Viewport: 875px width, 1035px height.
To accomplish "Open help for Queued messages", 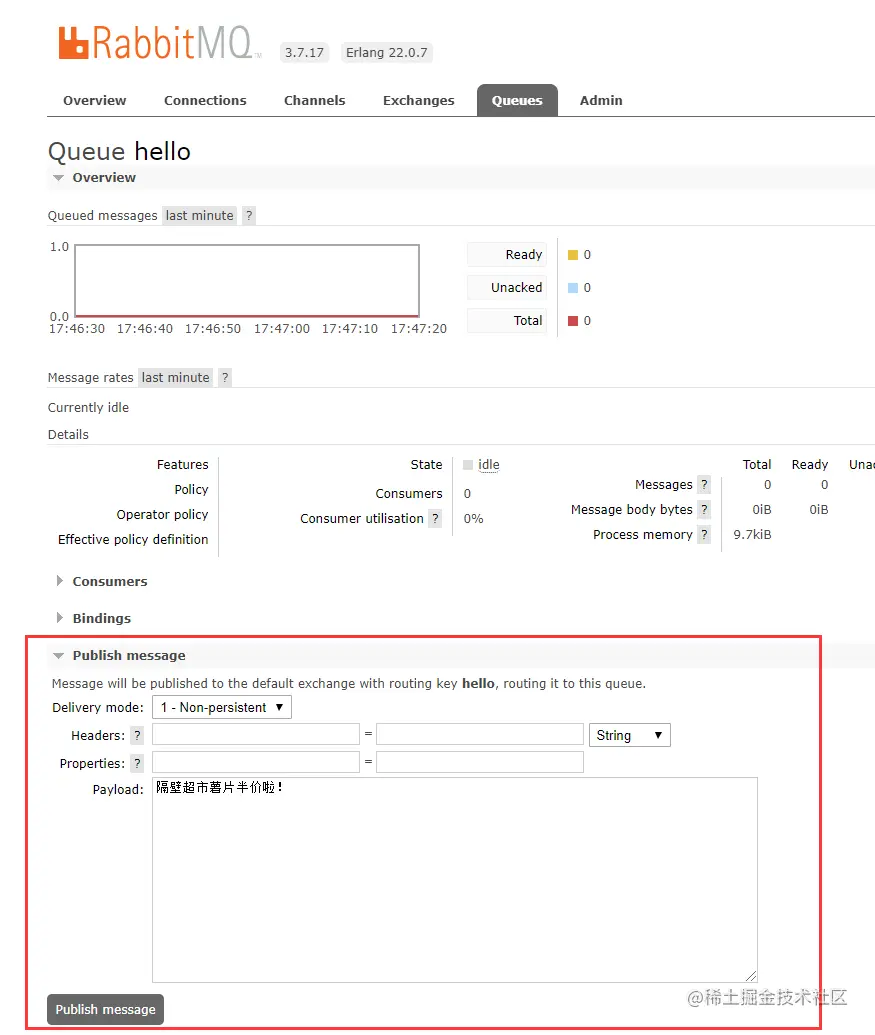I will coord(249,215).
